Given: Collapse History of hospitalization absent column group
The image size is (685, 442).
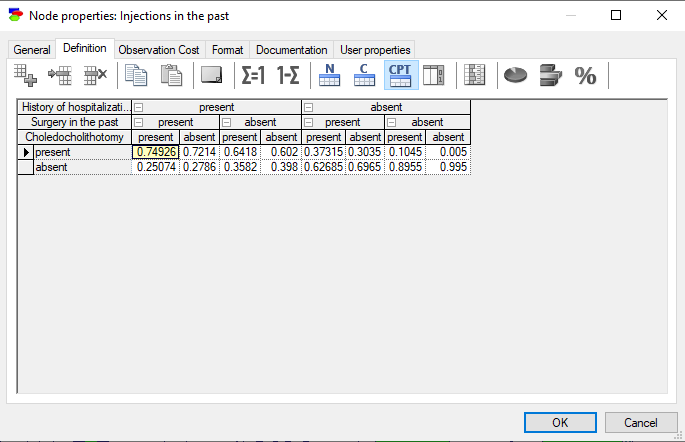Looking at the screenshot, I should pyautogui.click(x=308, y=107).
